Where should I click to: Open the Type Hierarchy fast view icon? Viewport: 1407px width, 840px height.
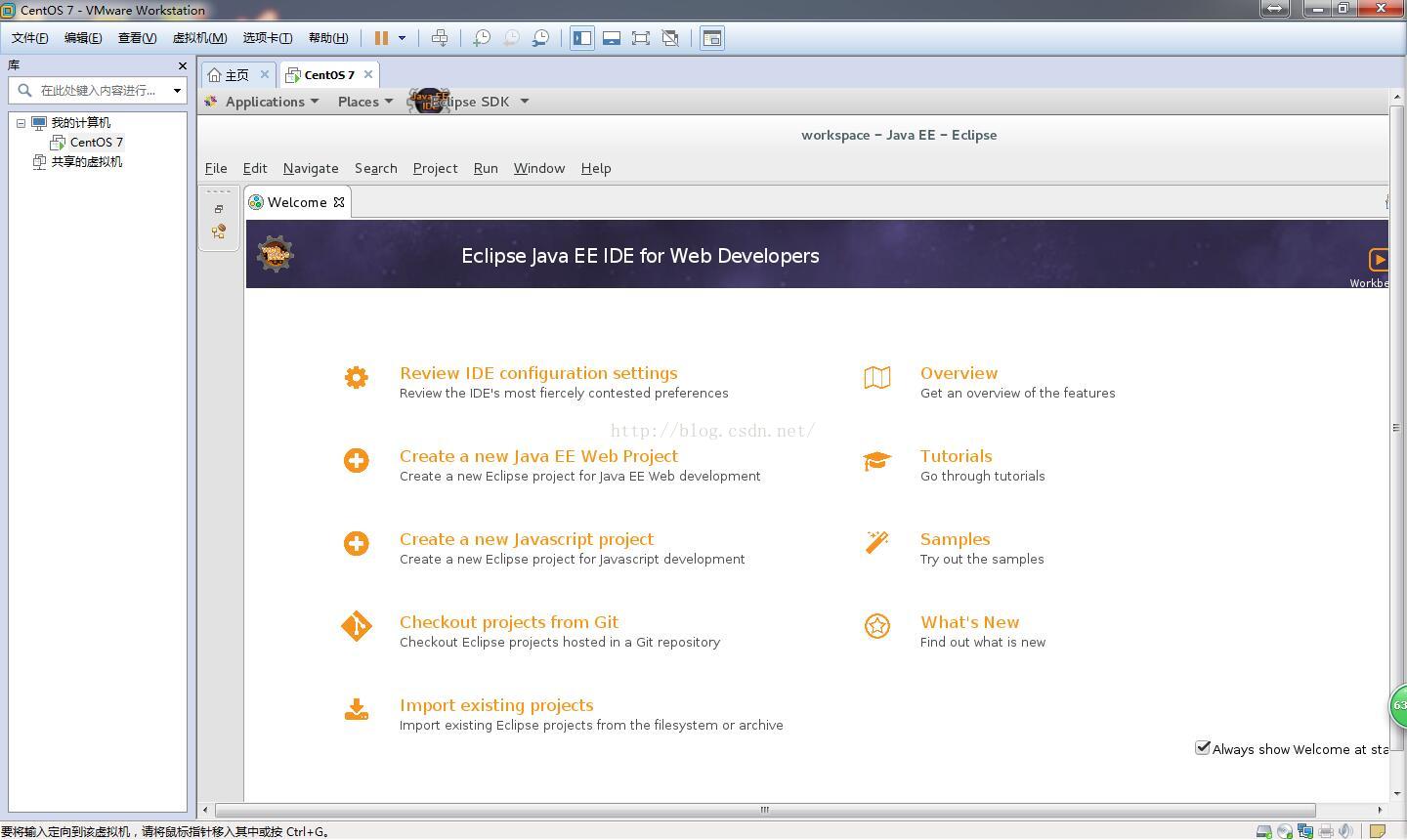[x=219, y=231]
